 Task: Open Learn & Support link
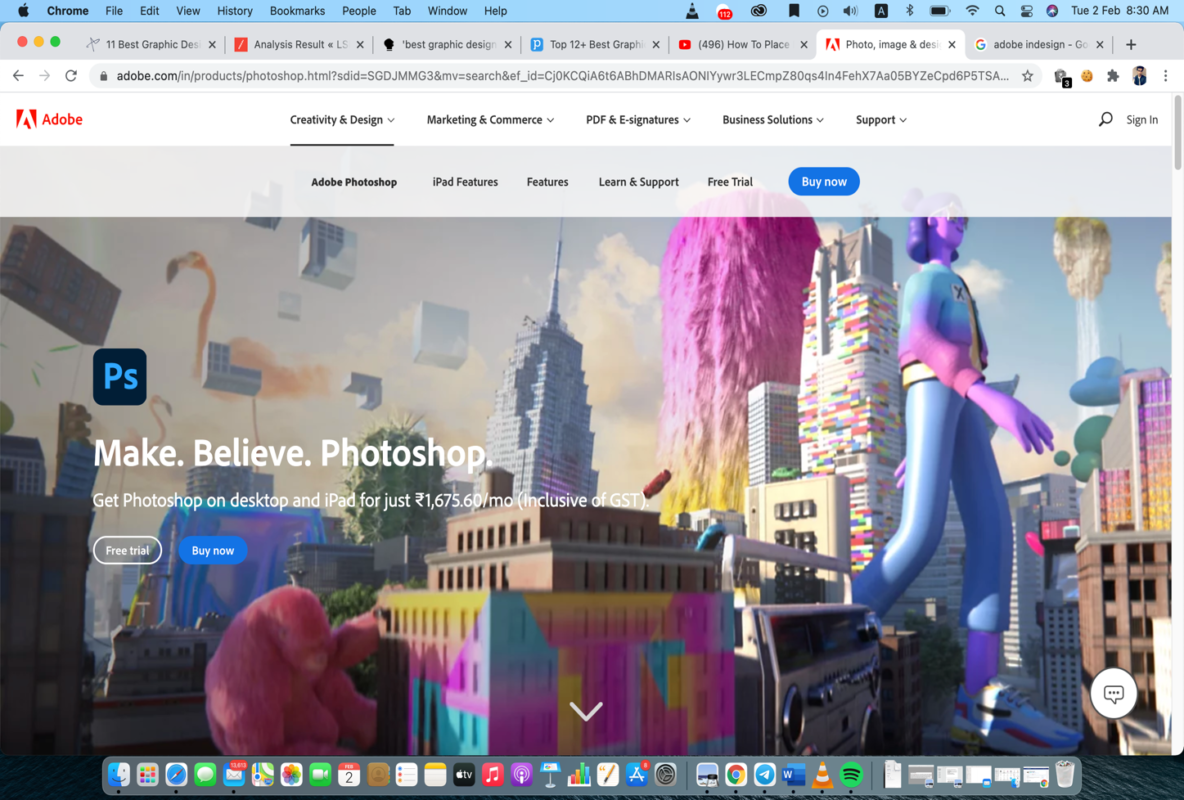[x=639, y=181]
